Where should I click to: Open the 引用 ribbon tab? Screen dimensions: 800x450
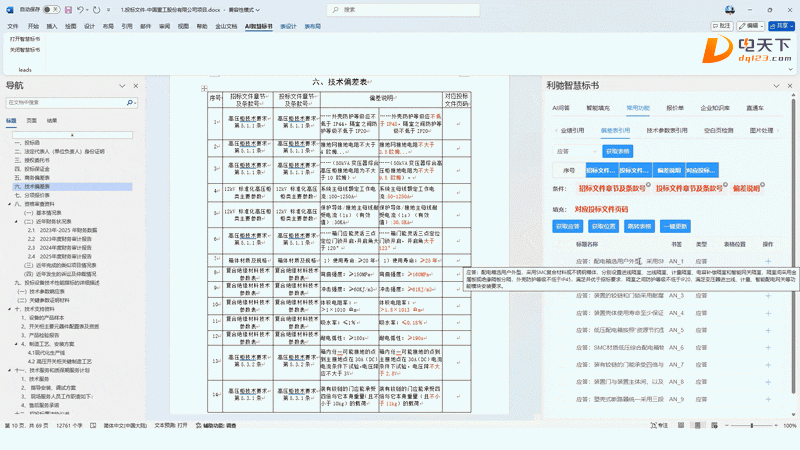[x=127, y=26]
